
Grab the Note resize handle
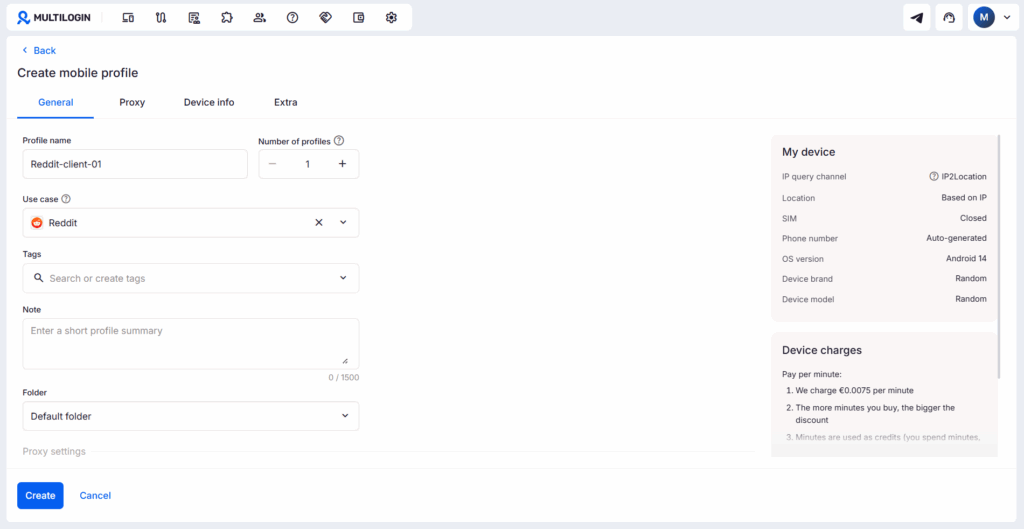pos(345,361)
